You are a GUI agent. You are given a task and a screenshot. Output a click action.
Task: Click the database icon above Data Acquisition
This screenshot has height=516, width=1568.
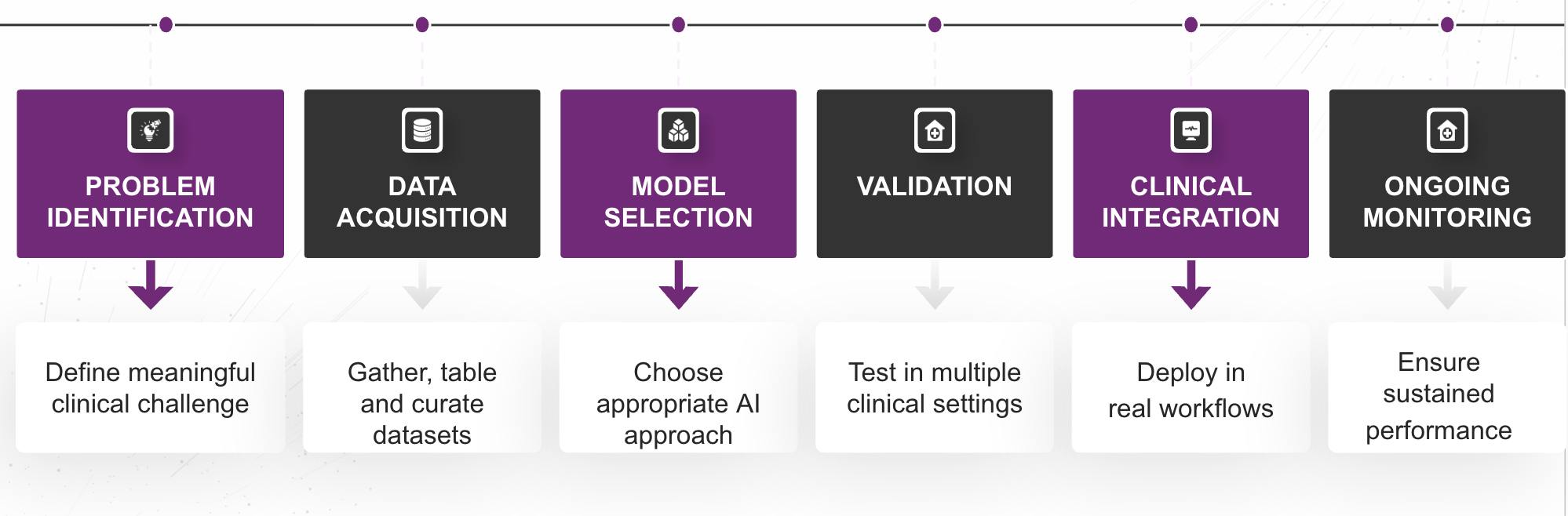pos(422,130)
